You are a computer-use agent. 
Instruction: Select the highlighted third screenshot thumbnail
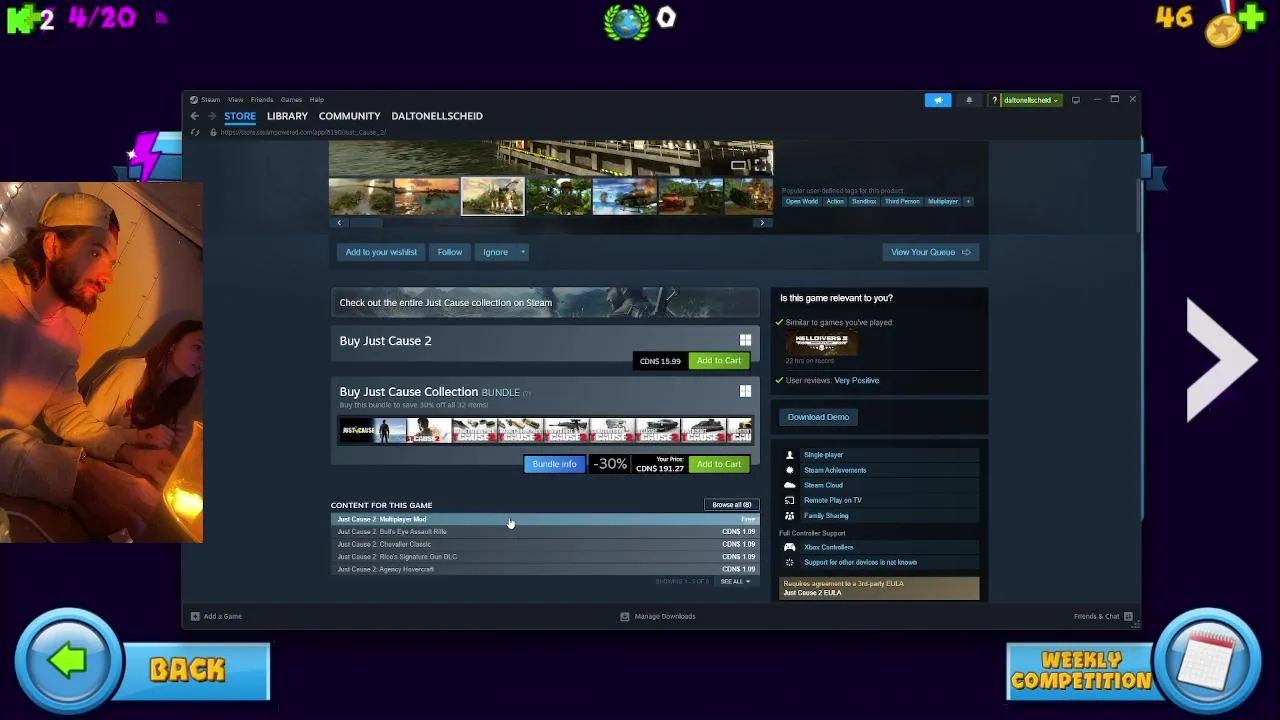click(x=492, y=196)
